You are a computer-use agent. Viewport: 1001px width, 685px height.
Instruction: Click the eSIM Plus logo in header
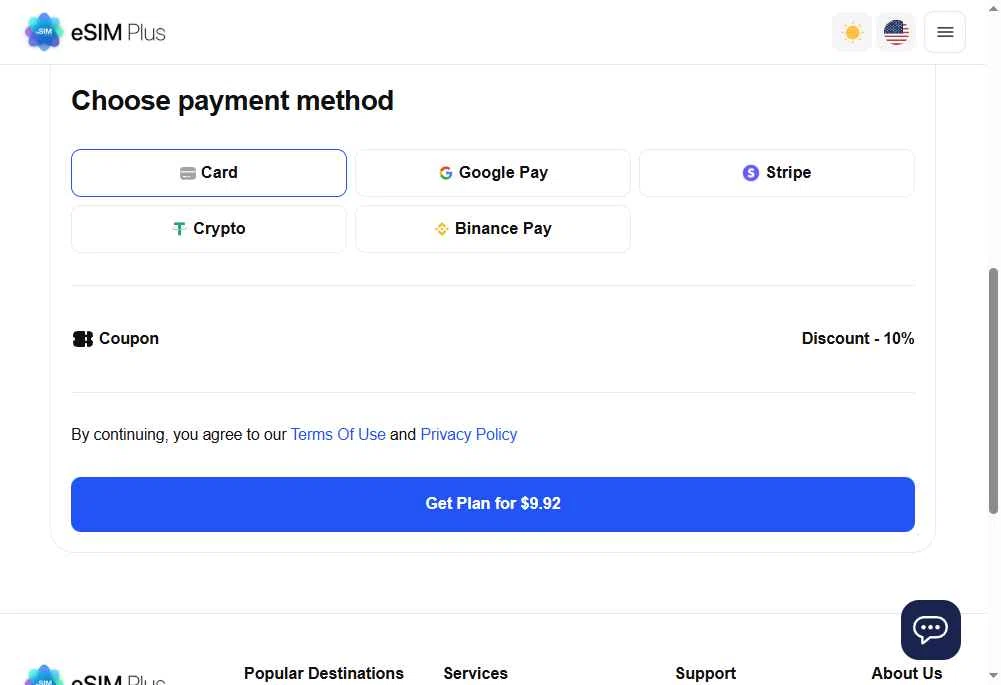click(95, 32)
